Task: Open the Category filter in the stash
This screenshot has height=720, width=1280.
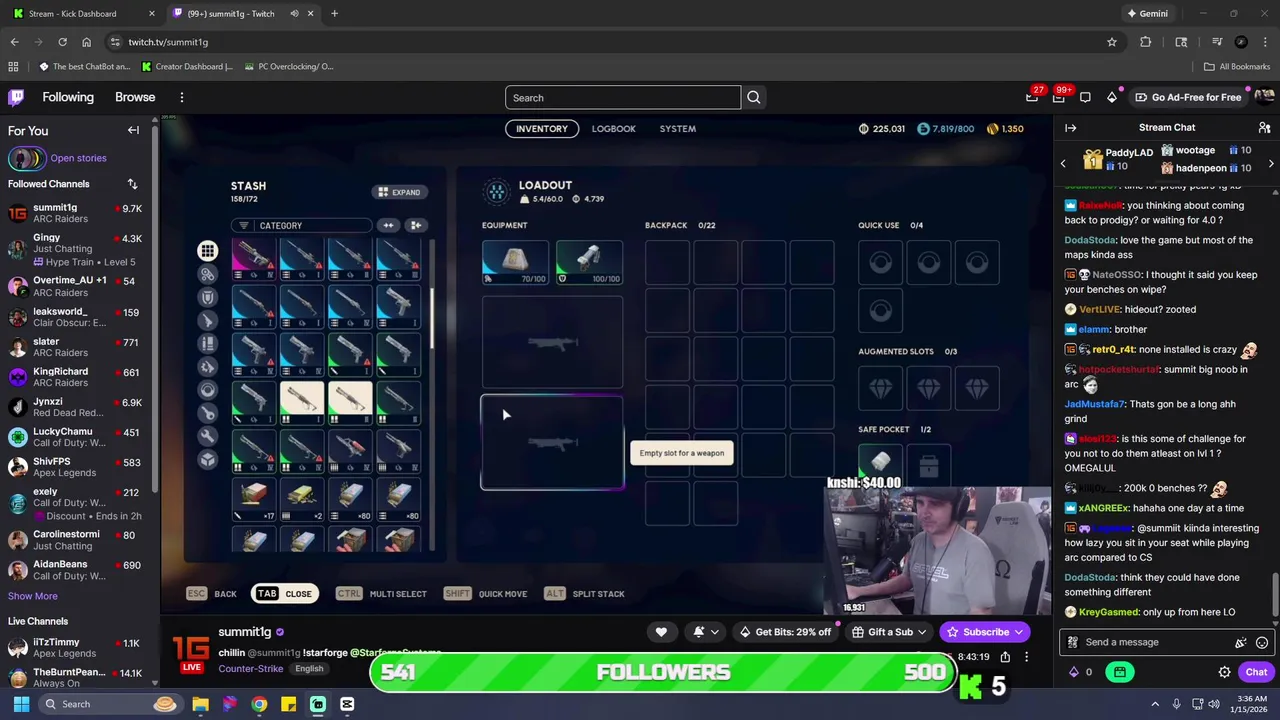Action: pos(301,226)
